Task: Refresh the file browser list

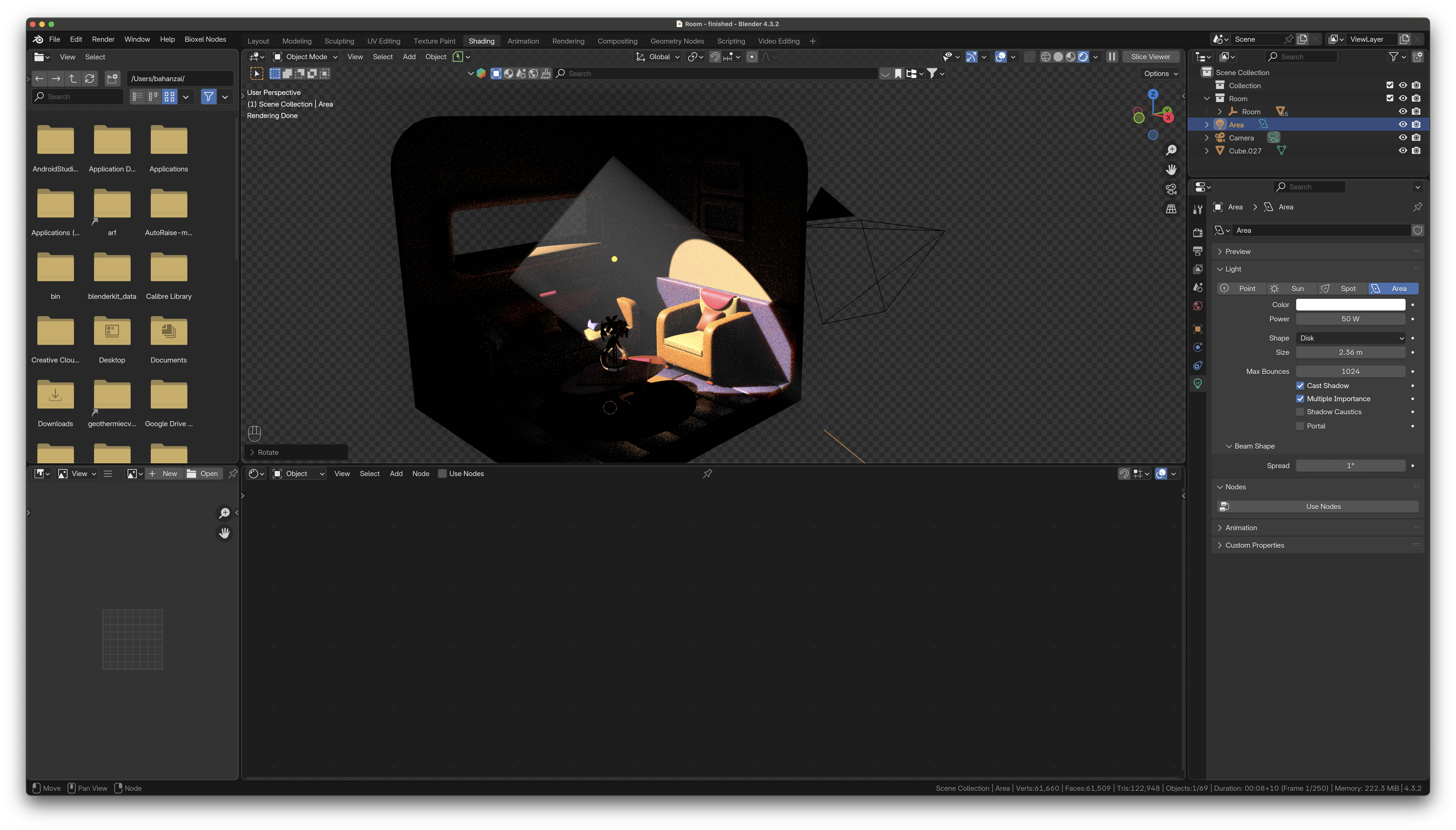Action: (90, 79)
